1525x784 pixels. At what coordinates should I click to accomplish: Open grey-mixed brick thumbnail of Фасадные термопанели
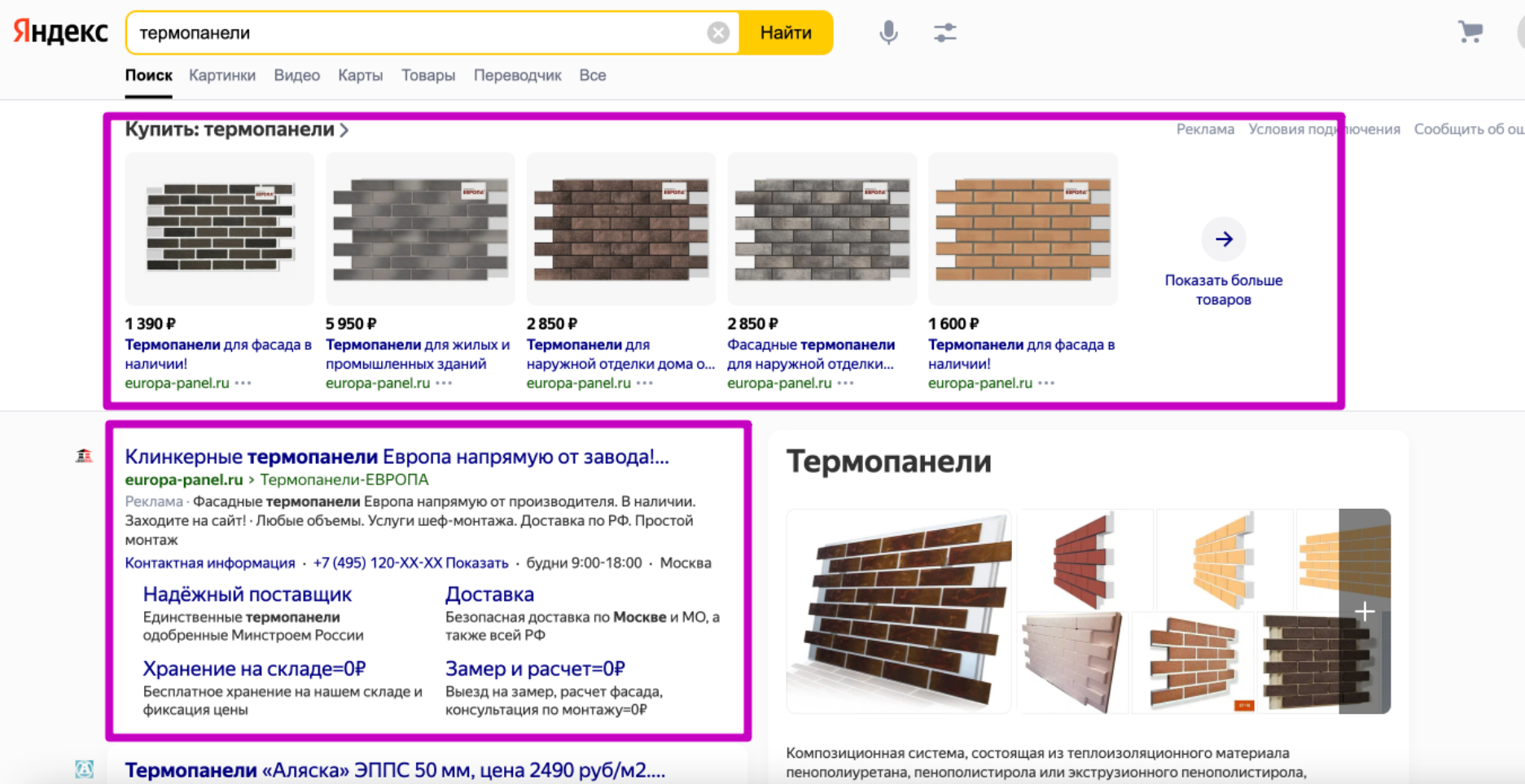tap(822, 229)
